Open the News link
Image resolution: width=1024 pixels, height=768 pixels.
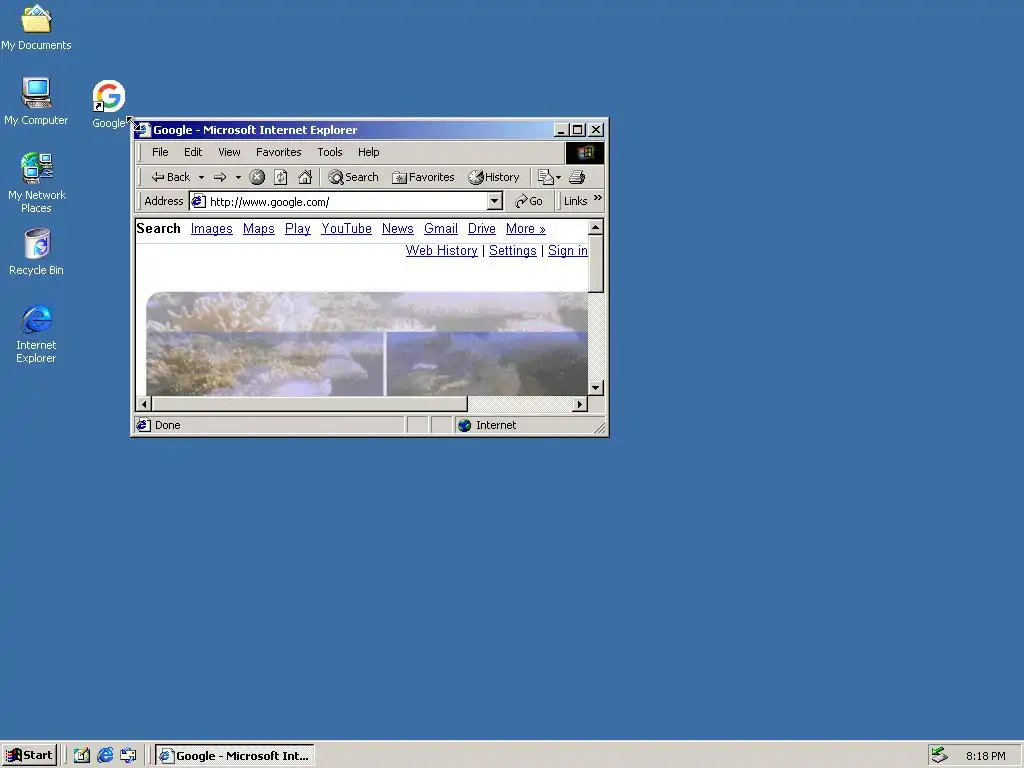pyautogui.click(x=398, y=229)
